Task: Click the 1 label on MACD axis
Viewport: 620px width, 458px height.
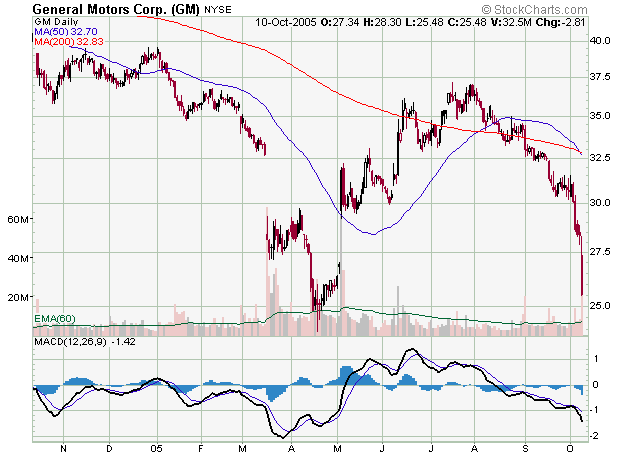Action: click(x=596, y=359)
